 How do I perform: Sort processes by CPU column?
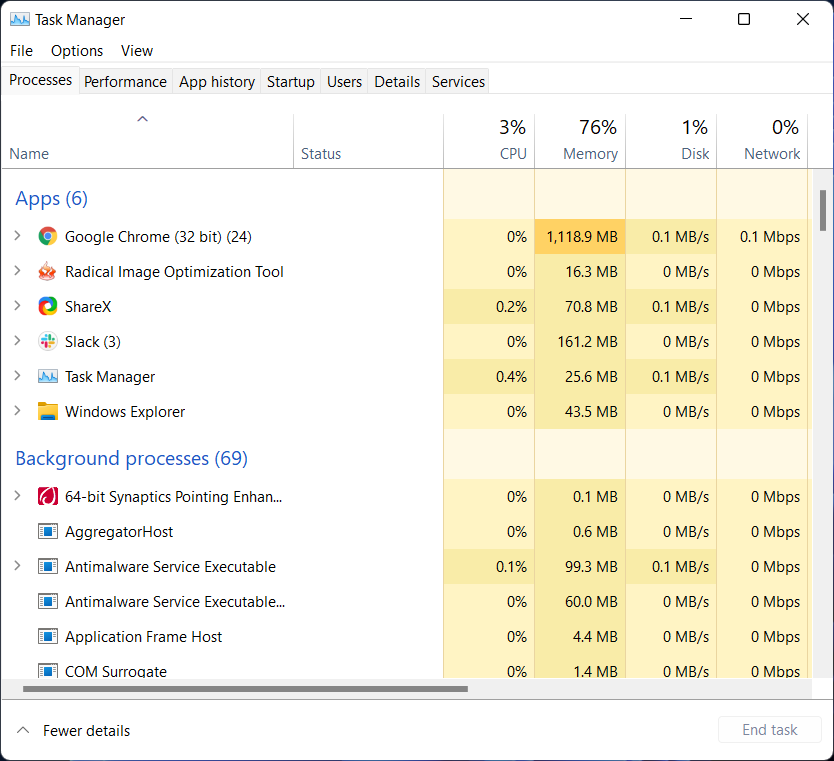(x=489, y=141)
